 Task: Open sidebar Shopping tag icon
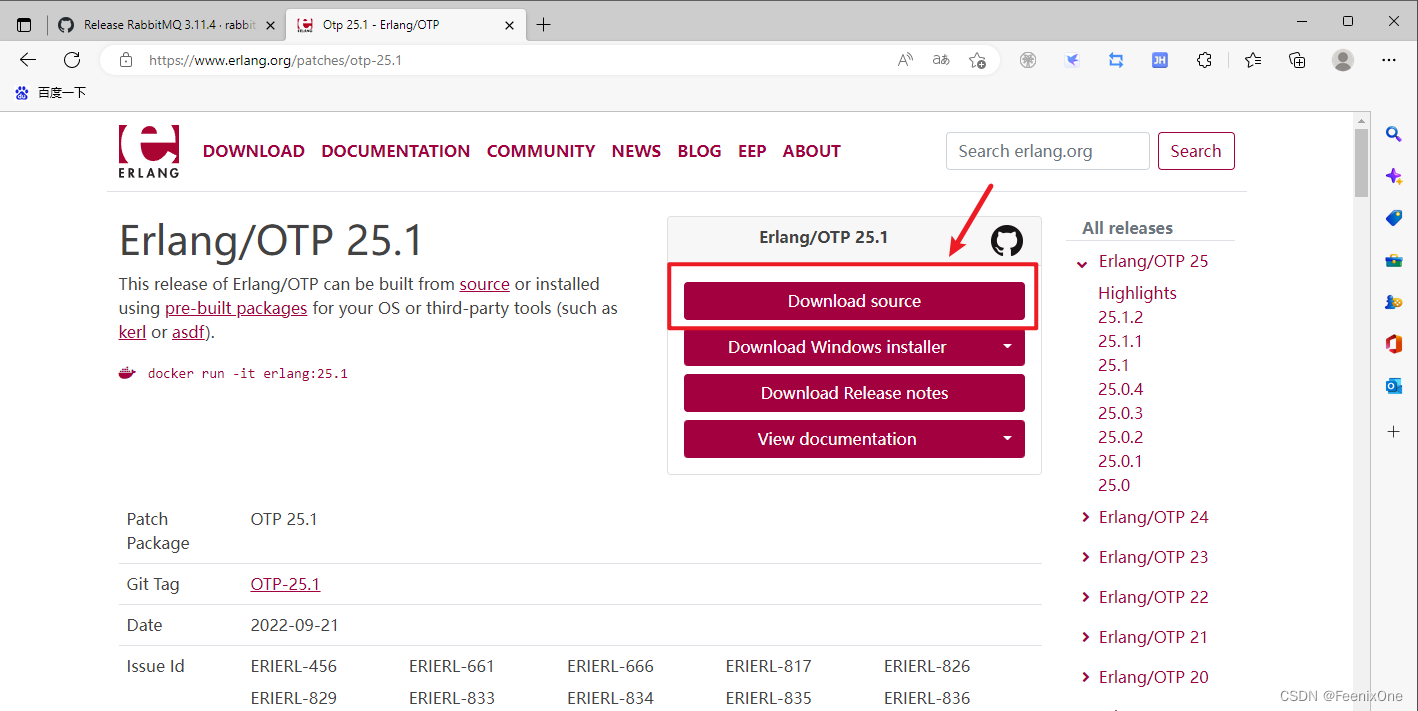[x=1393, y=218]
